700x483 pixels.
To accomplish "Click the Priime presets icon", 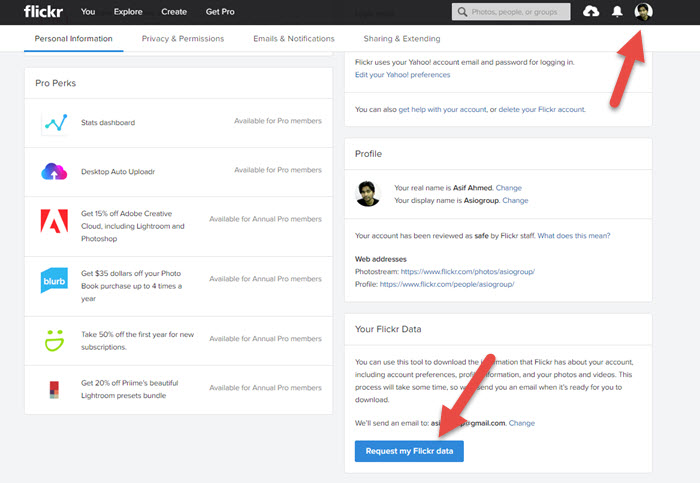I will coord(54,390).
